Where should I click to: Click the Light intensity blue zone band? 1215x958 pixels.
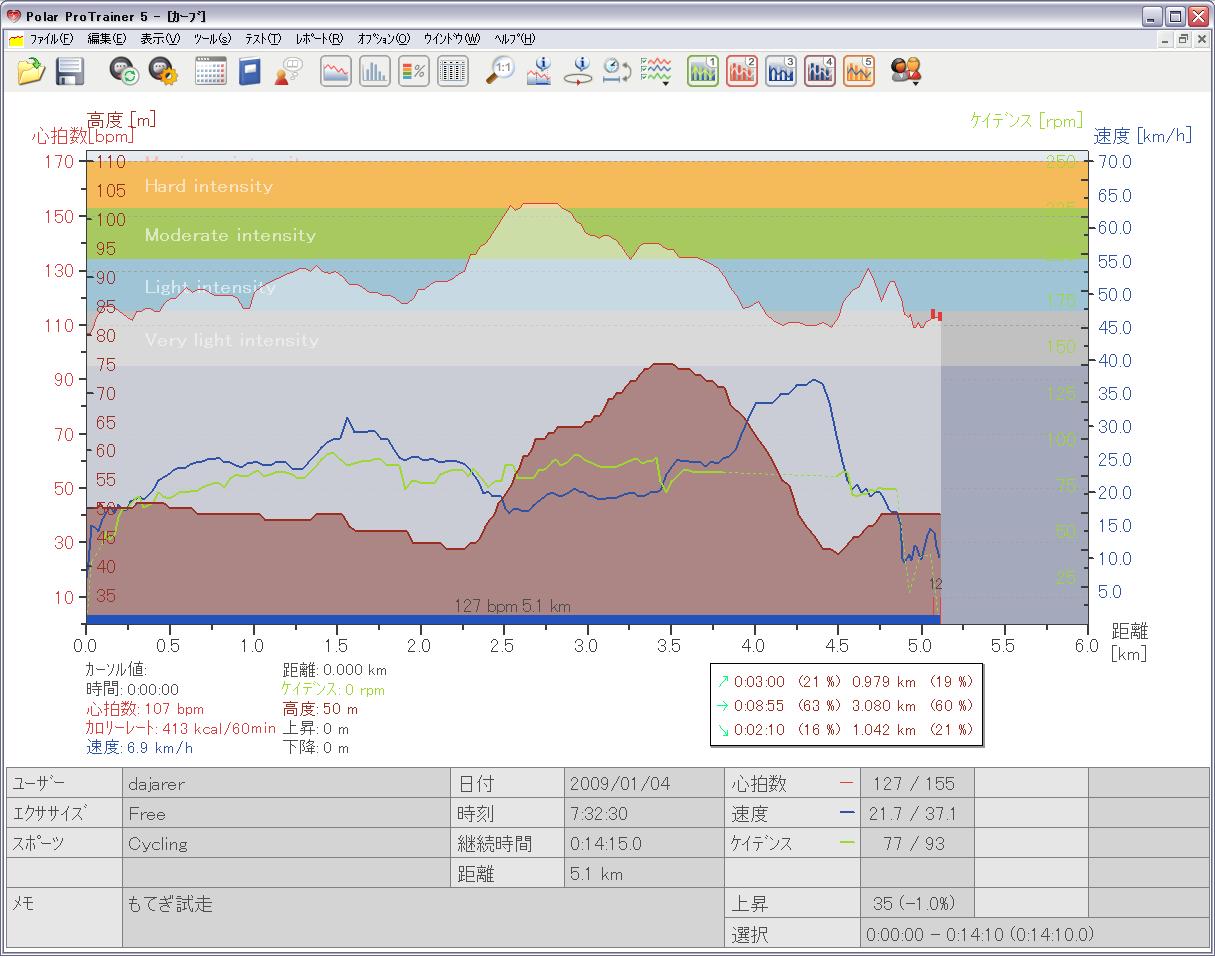click(586, 286)
